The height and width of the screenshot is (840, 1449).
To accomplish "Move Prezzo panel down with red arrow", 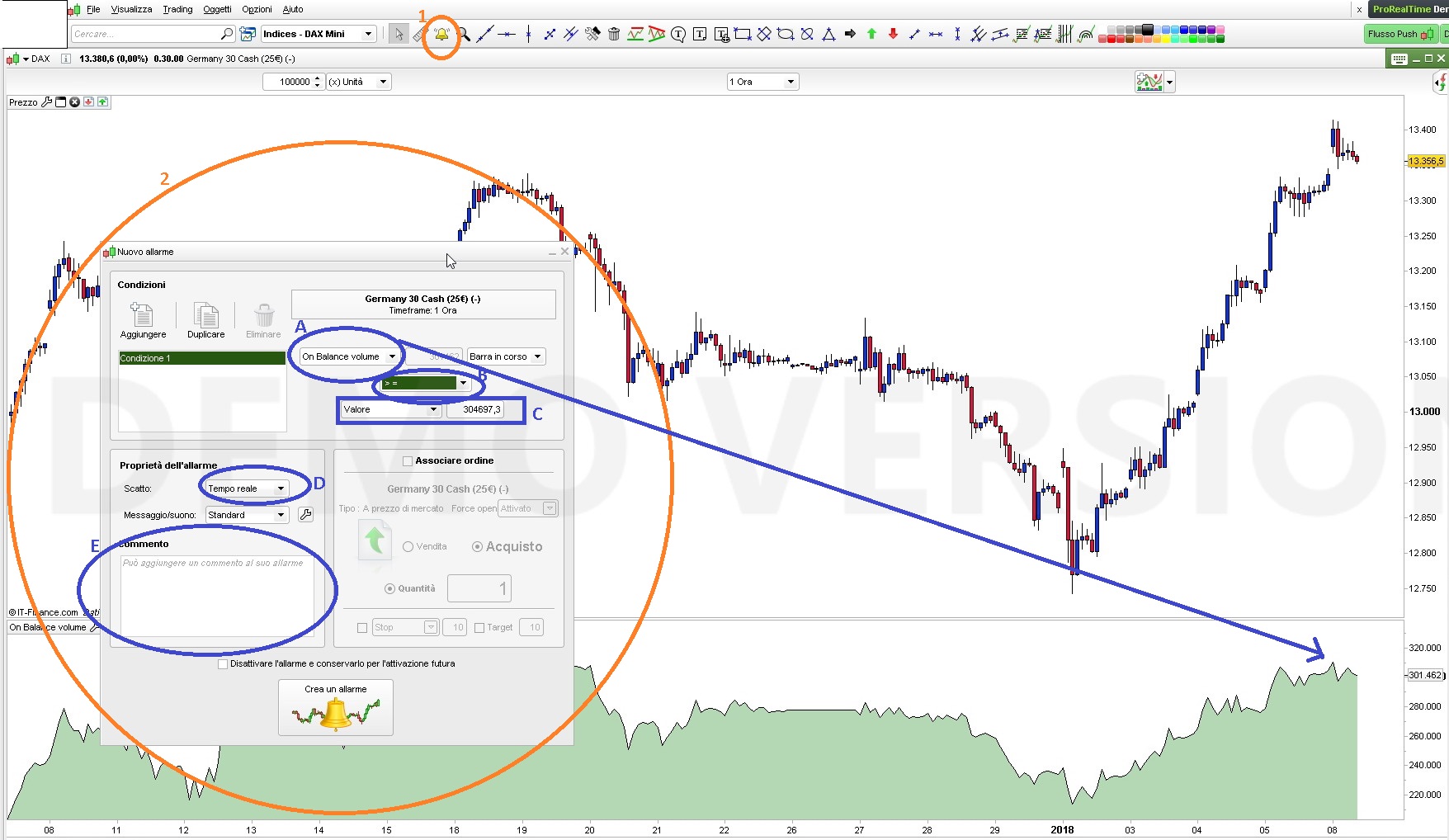I will click(x=88, y=102).
